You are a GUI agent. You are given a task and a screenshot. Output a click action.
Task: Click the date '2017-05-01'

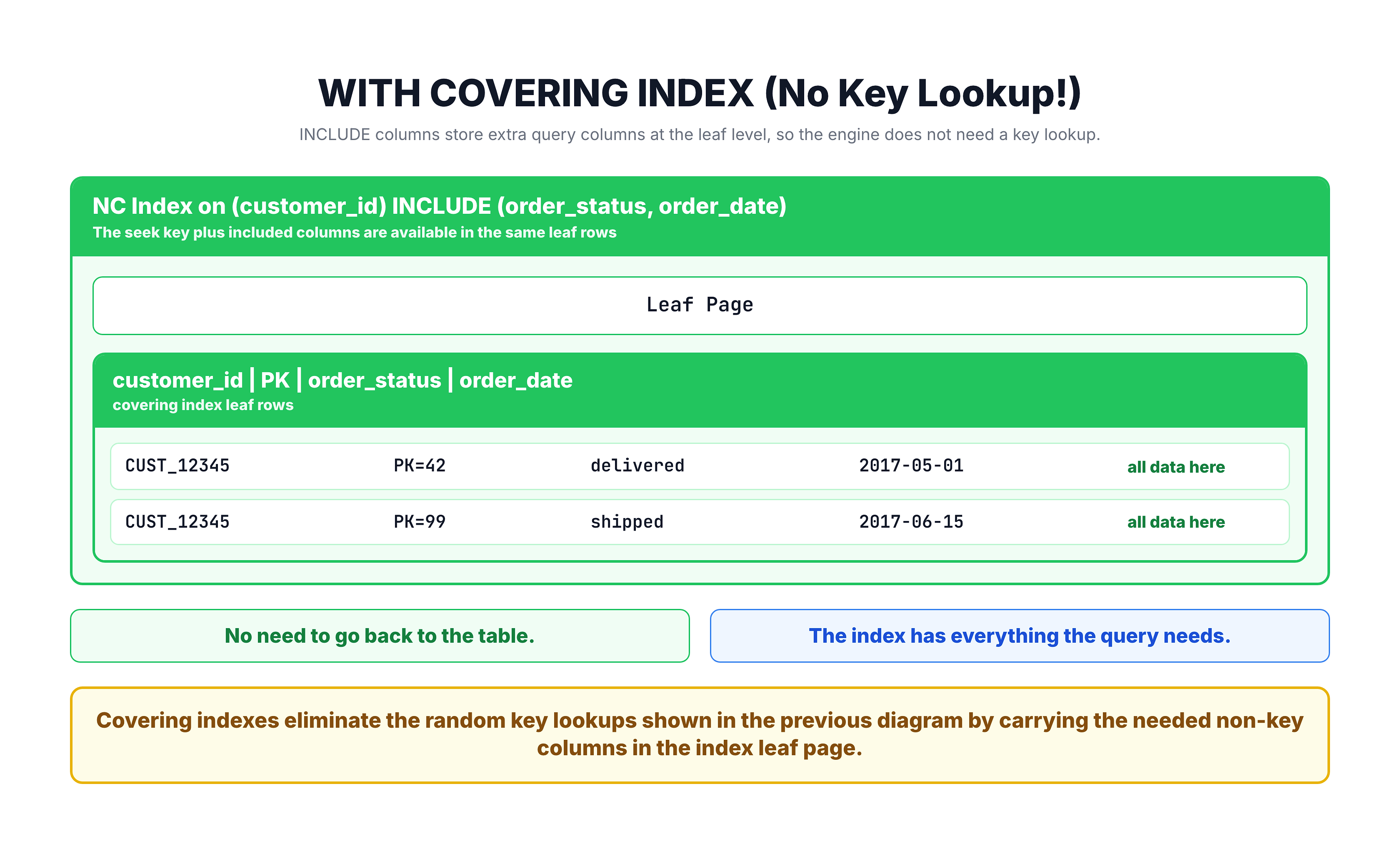pos(911,466)
